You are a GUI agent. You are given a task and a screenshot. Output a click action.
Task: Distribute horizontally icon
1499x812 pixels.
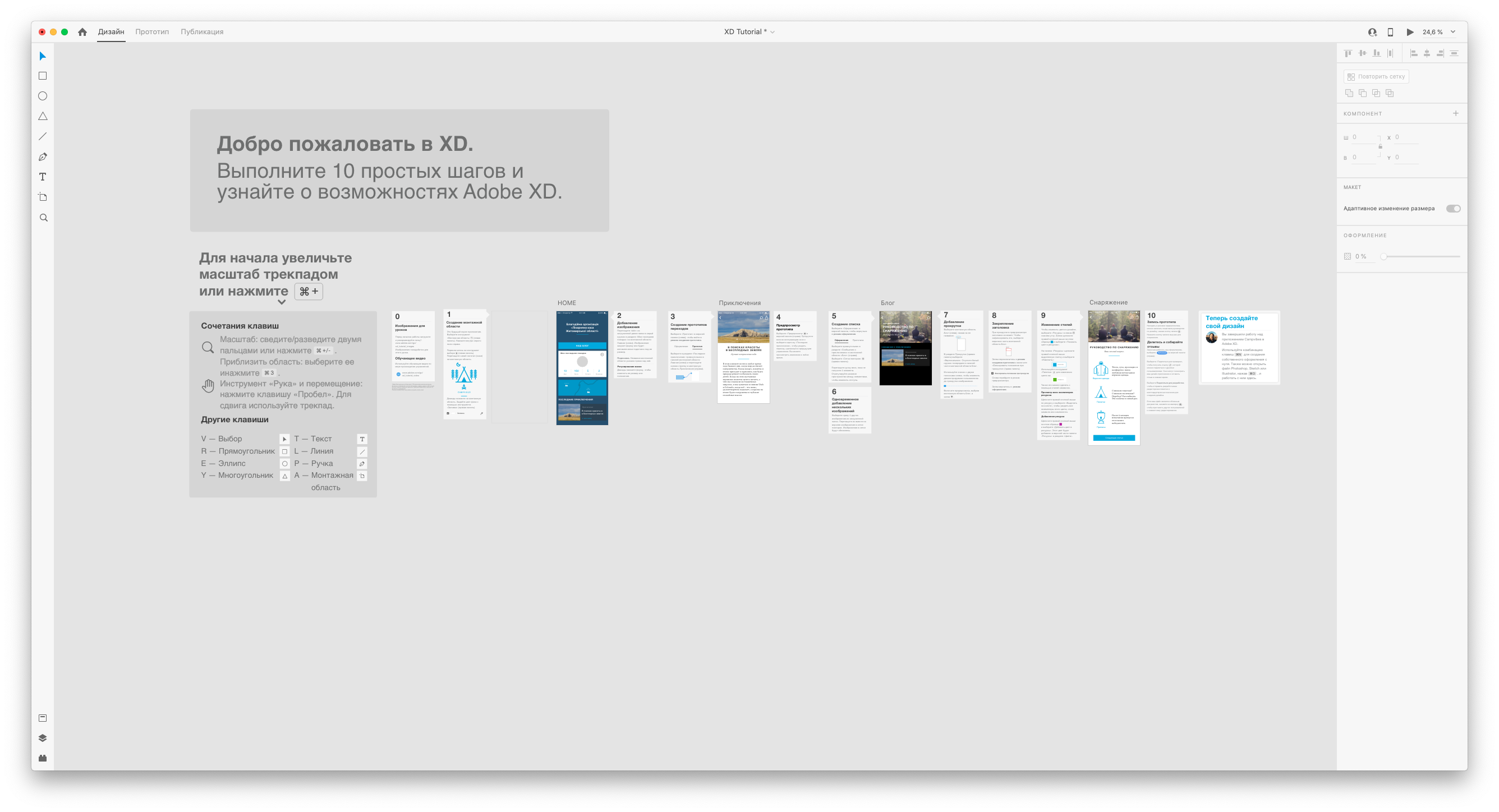pos(1390,53)
